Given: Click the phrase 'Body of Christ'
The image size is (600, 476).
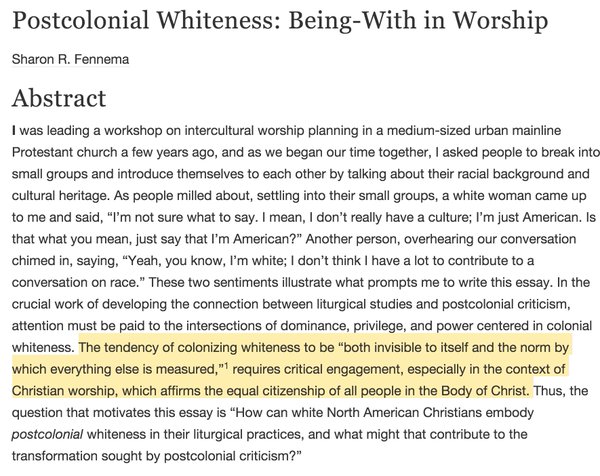Looking at the screenshot, I should pyautogui.click(x=484, y=391).
